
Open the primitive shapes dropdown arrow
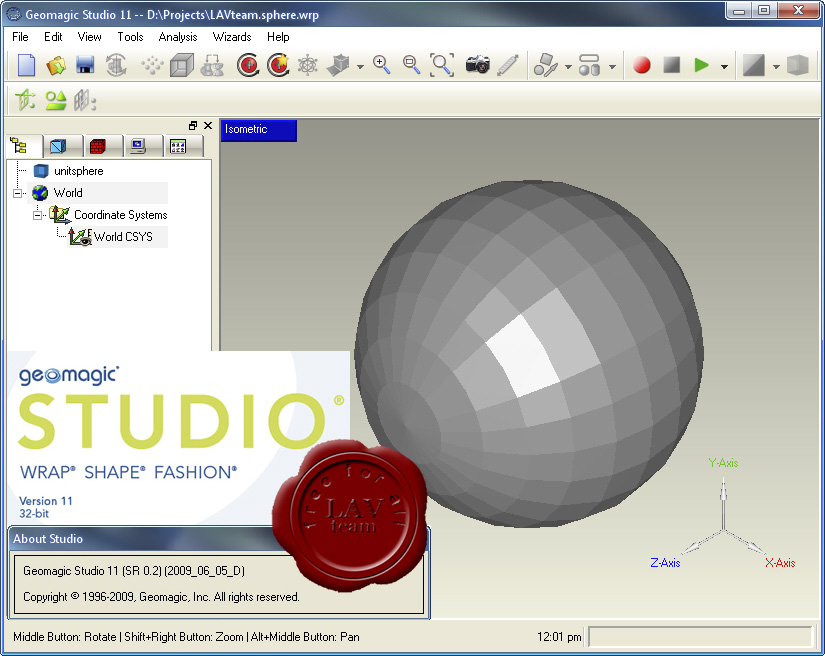[612, 67]
